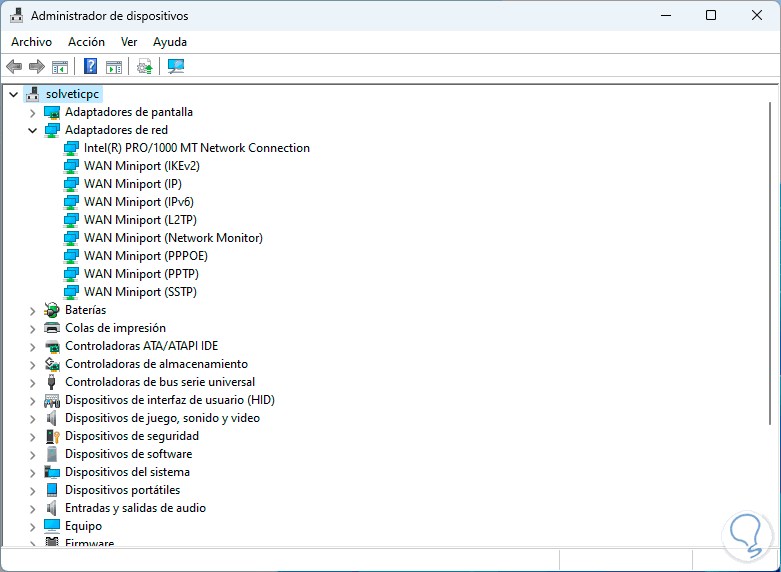
Task: Click the solveticpc computer icon
Action: click(32, 94)
